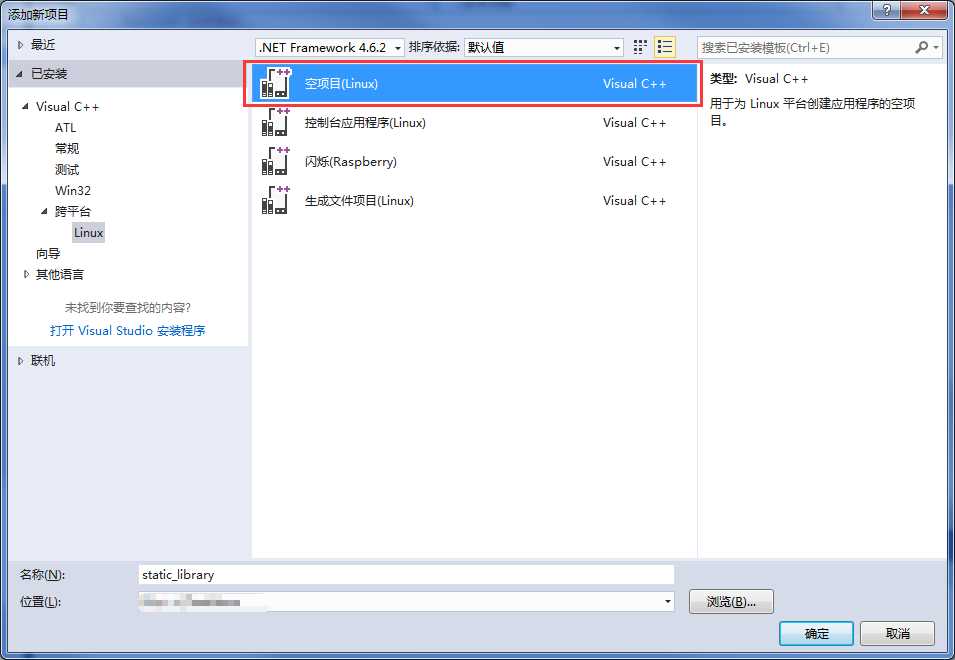
Task: Select the 向导 tree item
Action: [x=48, y=253]
